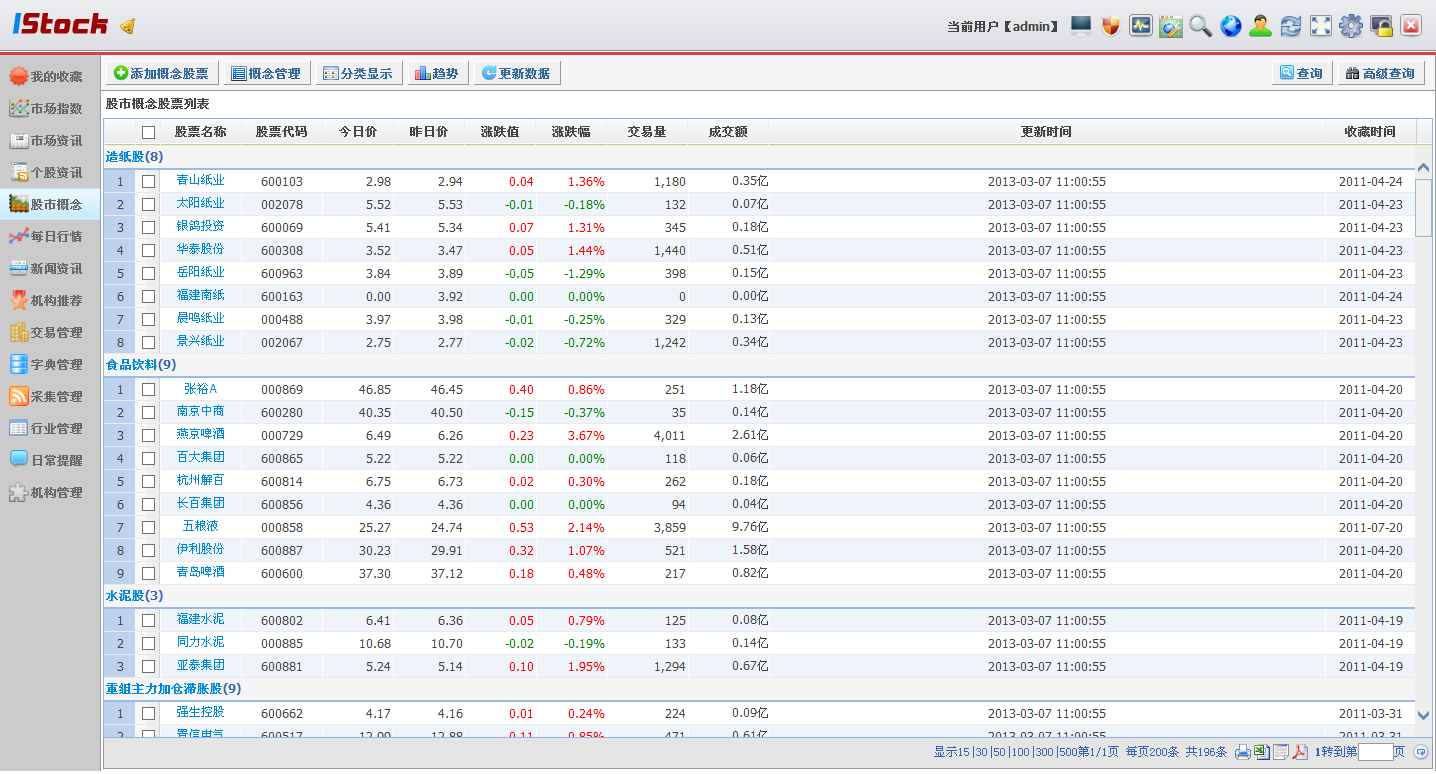Viewport: 1436px width, 774px height.
Task: Set page size to 300 records
Action: click(x=1044, y=752)
